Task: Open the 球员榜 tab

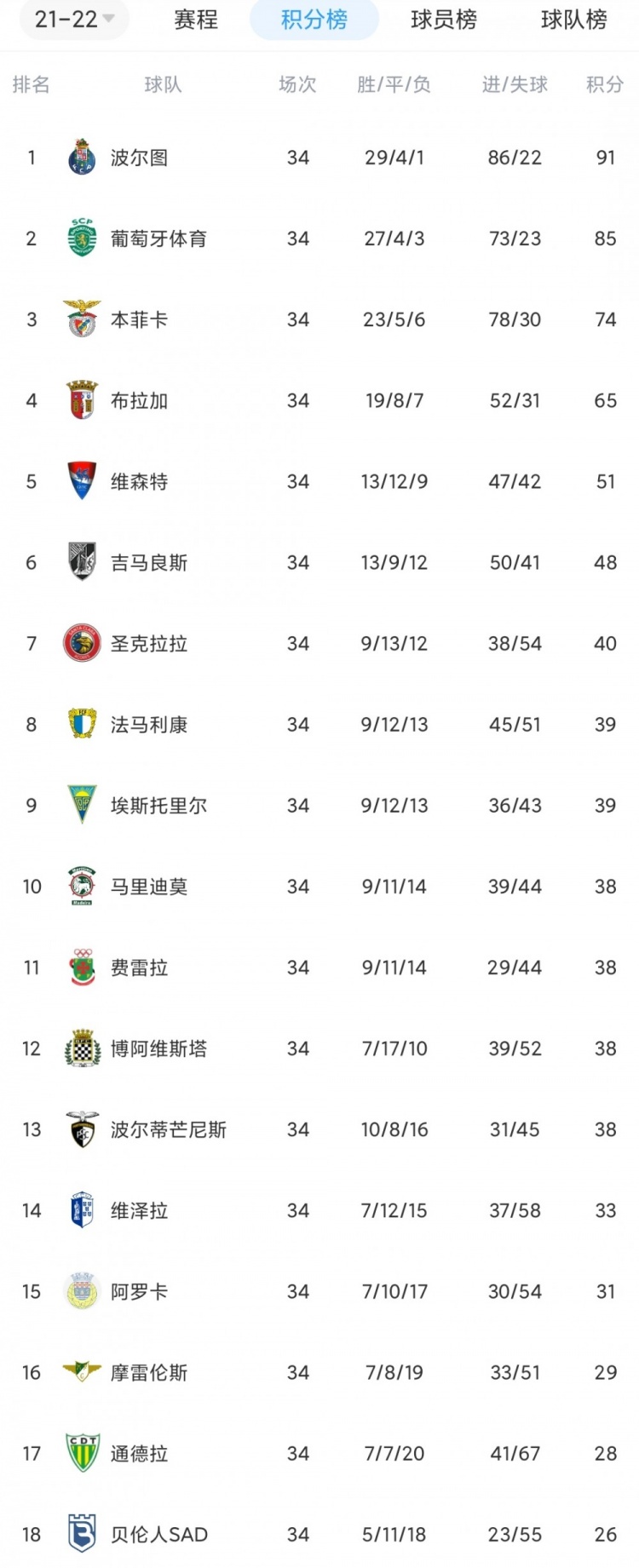Action: click(x=444, y=20)
